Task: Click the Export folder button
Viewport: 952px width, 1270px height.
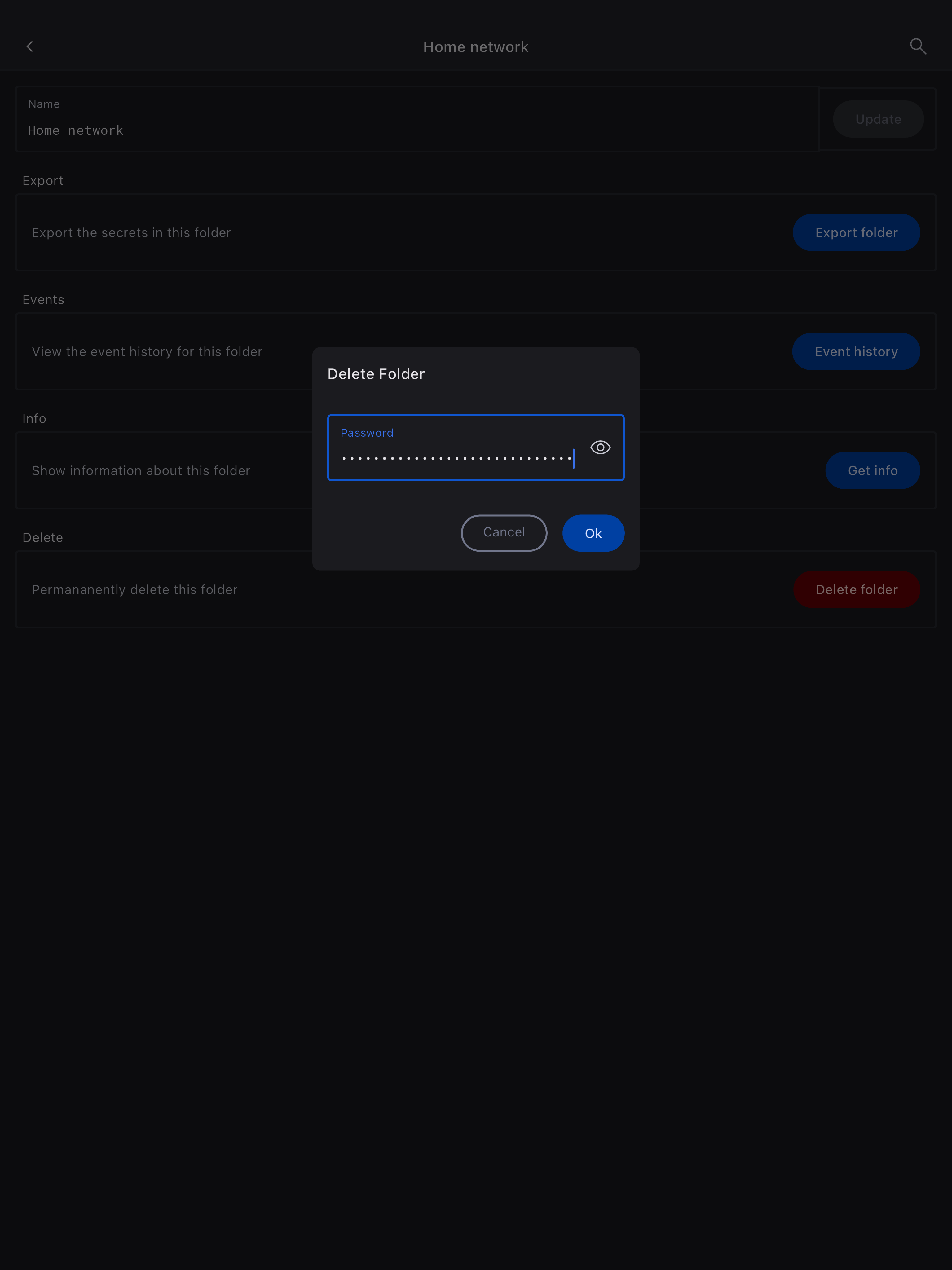Action: (x=856, y=232)
